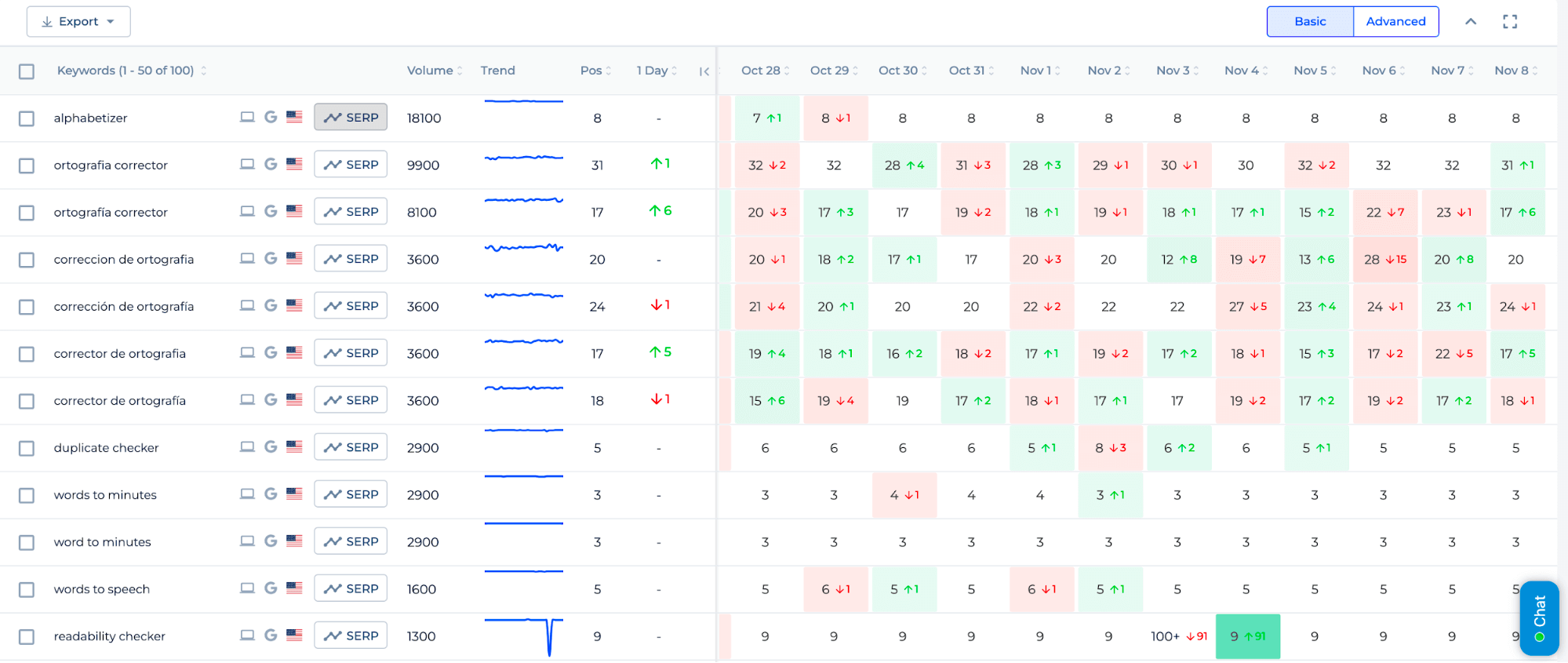The image size is (1568, 663).
Task: Click the trend sparkline for readability checker
Action: [x=524, y=636]
